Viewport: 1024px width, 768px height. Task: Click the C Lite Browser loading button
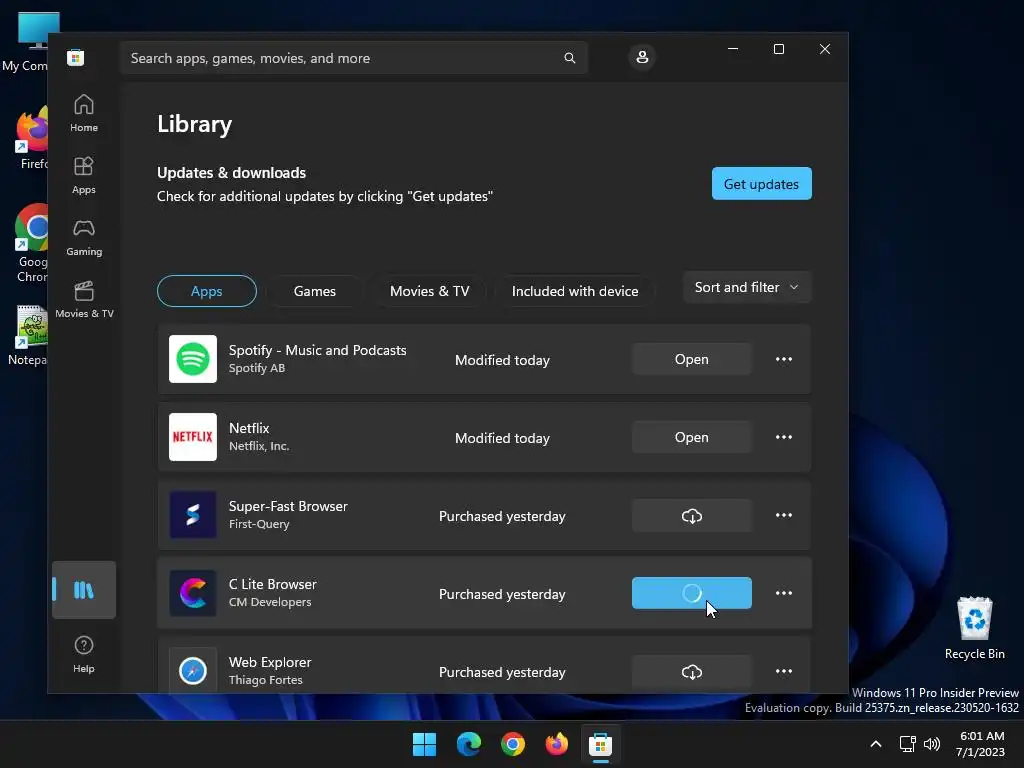point(692,593)
